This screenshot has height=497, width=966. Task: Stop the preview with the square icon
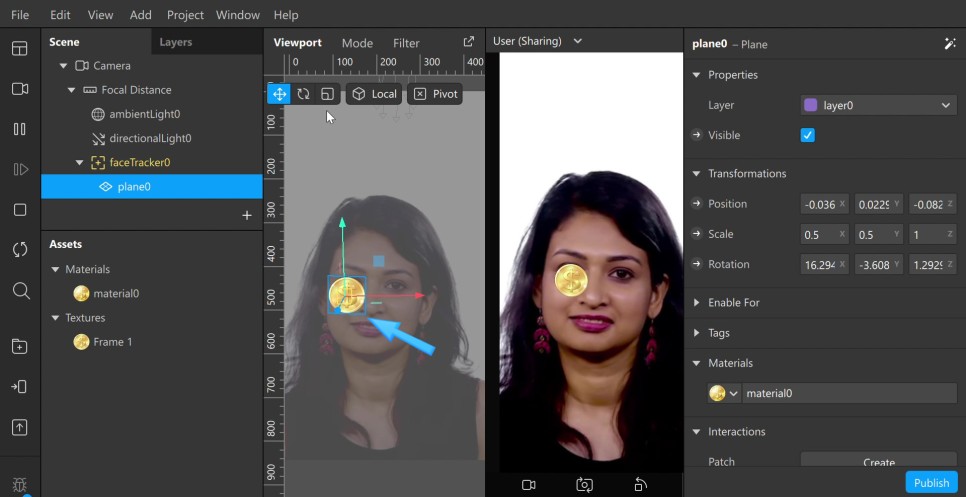pyautogui.click(x=20, y=210)
